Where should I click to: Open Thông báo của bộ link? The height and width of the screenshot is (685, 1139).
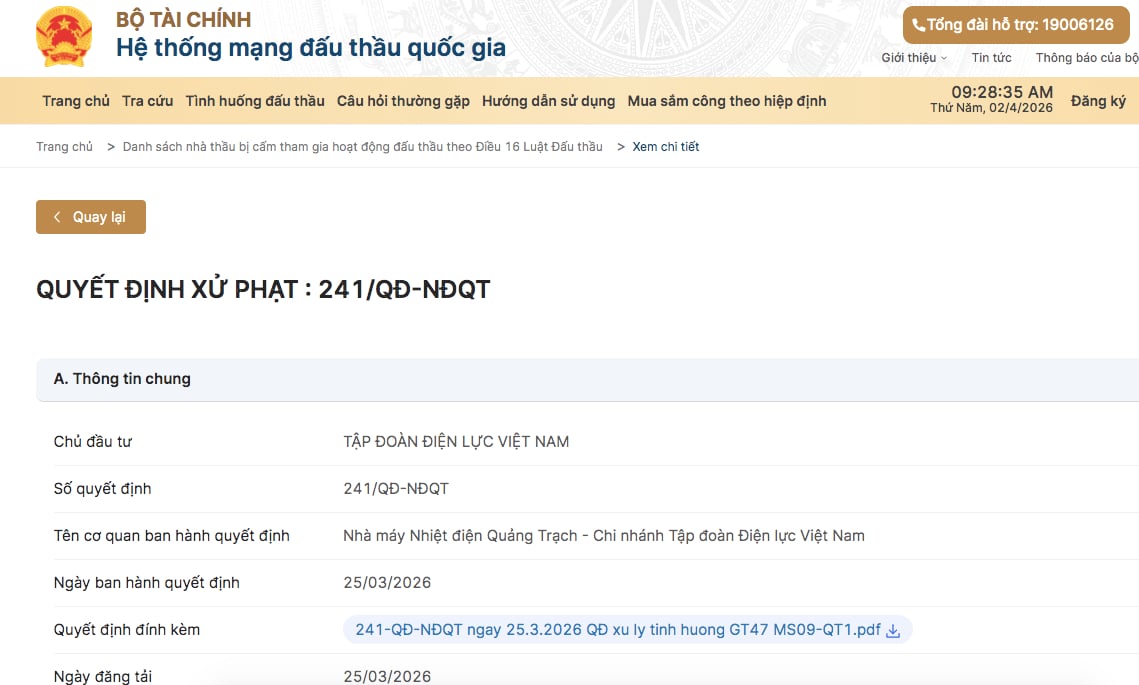pyautogui.click(x=1086, y=58)
